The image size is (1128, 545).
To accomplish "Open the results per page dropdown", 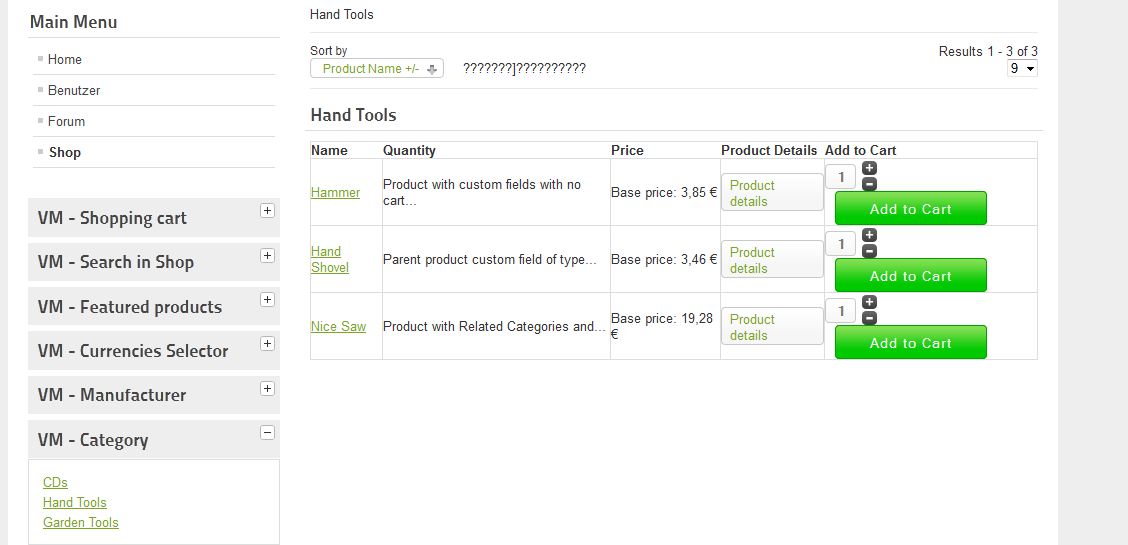I will click(x=1022, y=68).
